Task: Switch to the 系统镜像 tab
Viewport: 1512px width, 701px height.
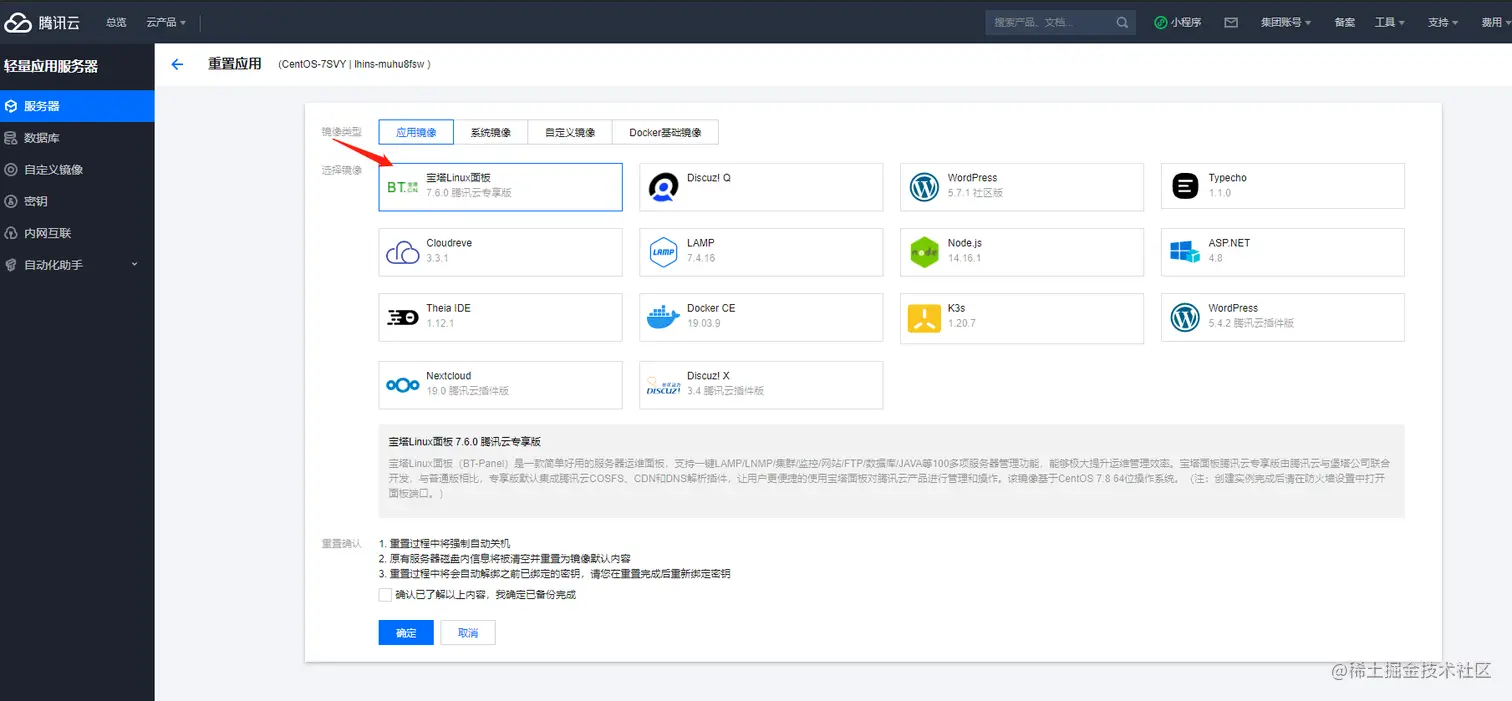Action: pos(490,132)
